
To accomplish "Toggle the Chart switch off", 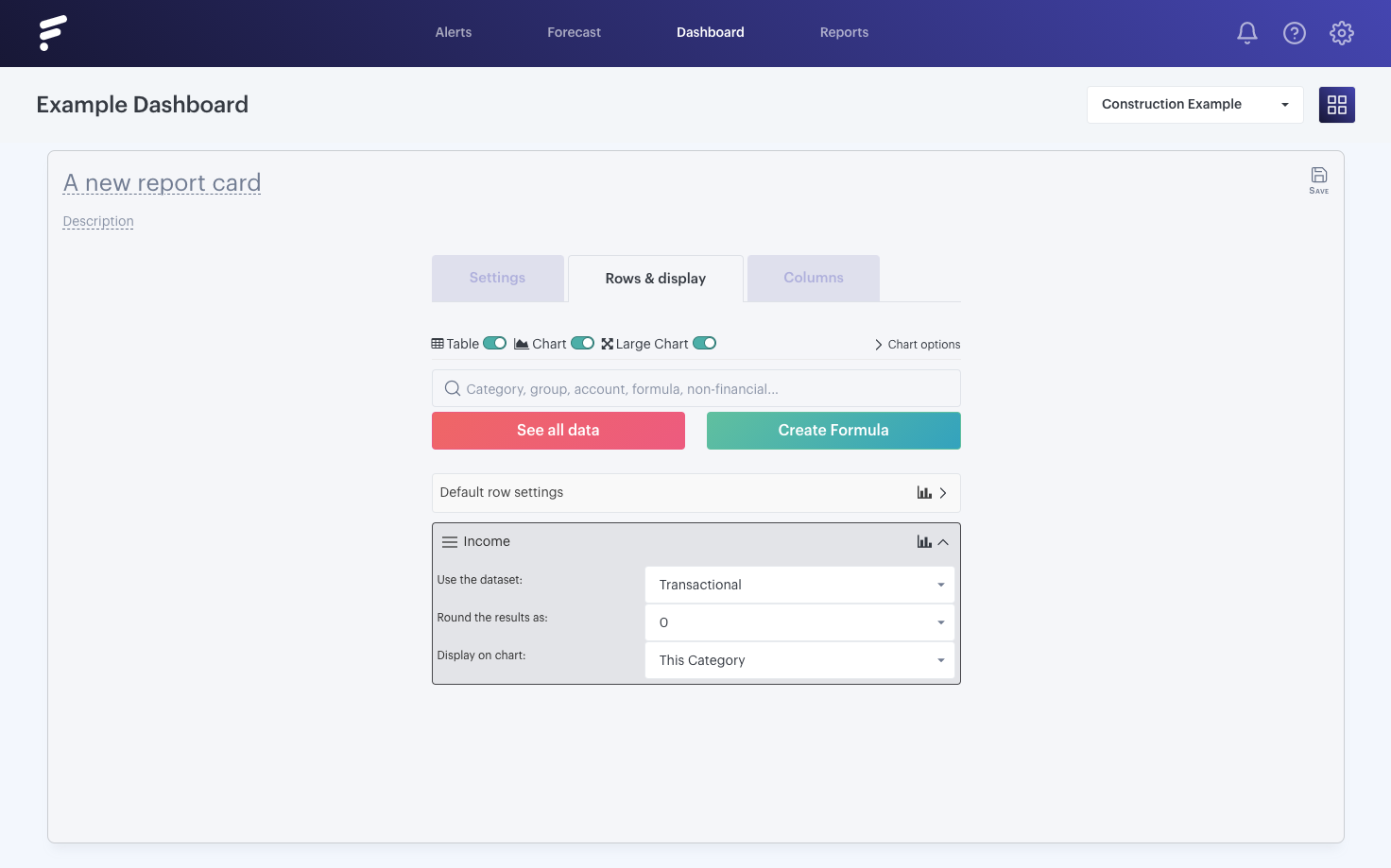I will pos(583,343).
